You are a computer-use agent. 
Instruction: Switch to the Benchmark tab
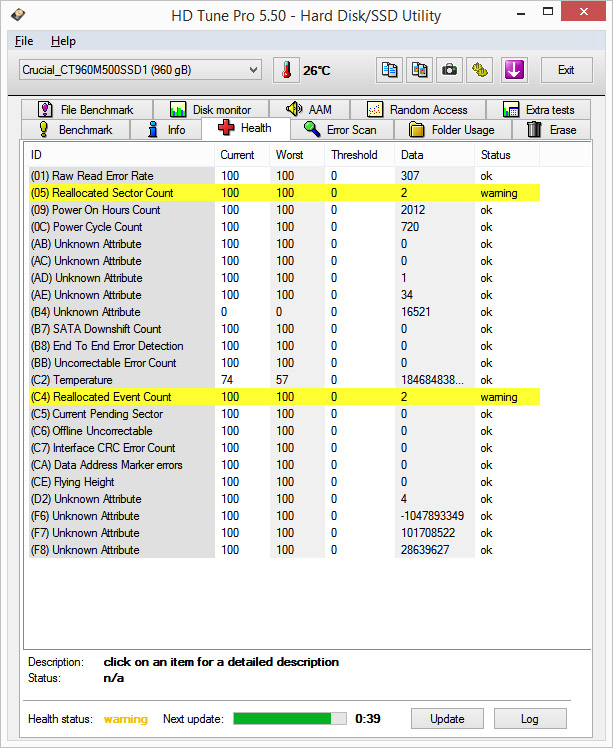click(75, 130)
